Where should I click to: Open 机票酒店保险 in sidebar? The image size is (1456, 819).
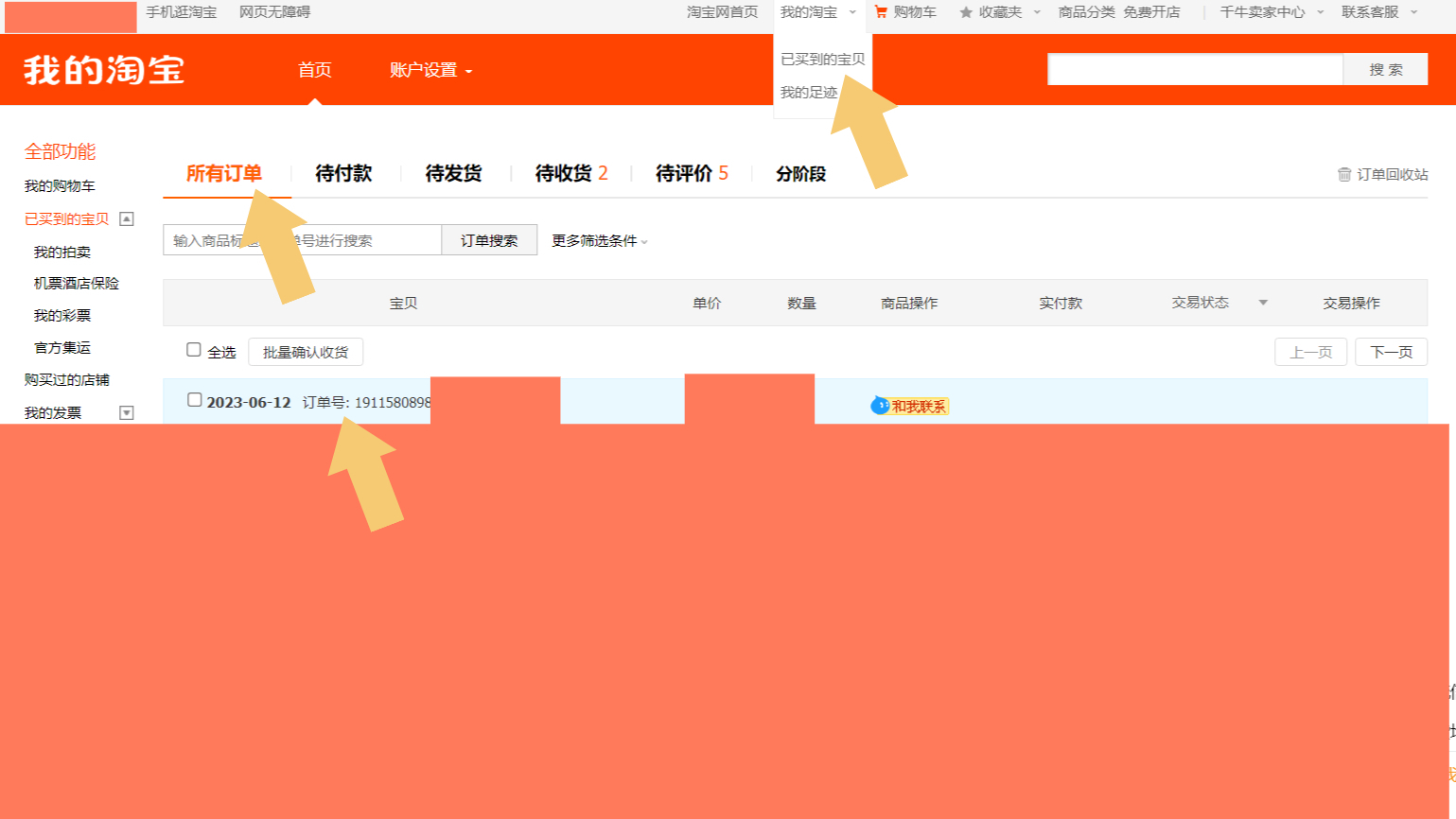point(77,284)
